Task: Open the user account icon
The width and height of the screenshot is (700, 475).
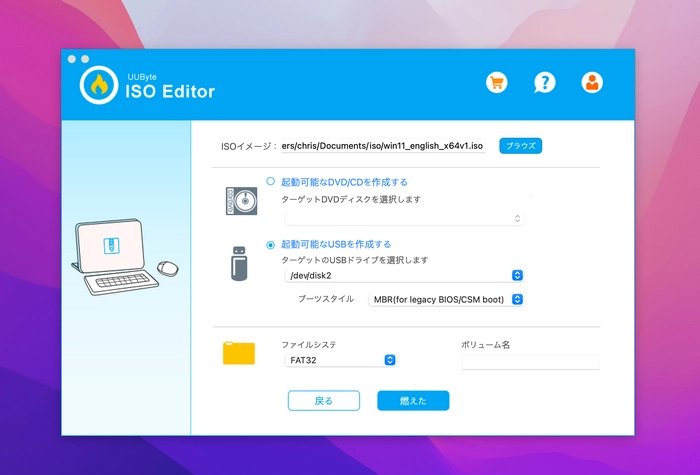Action: (592, 83)
